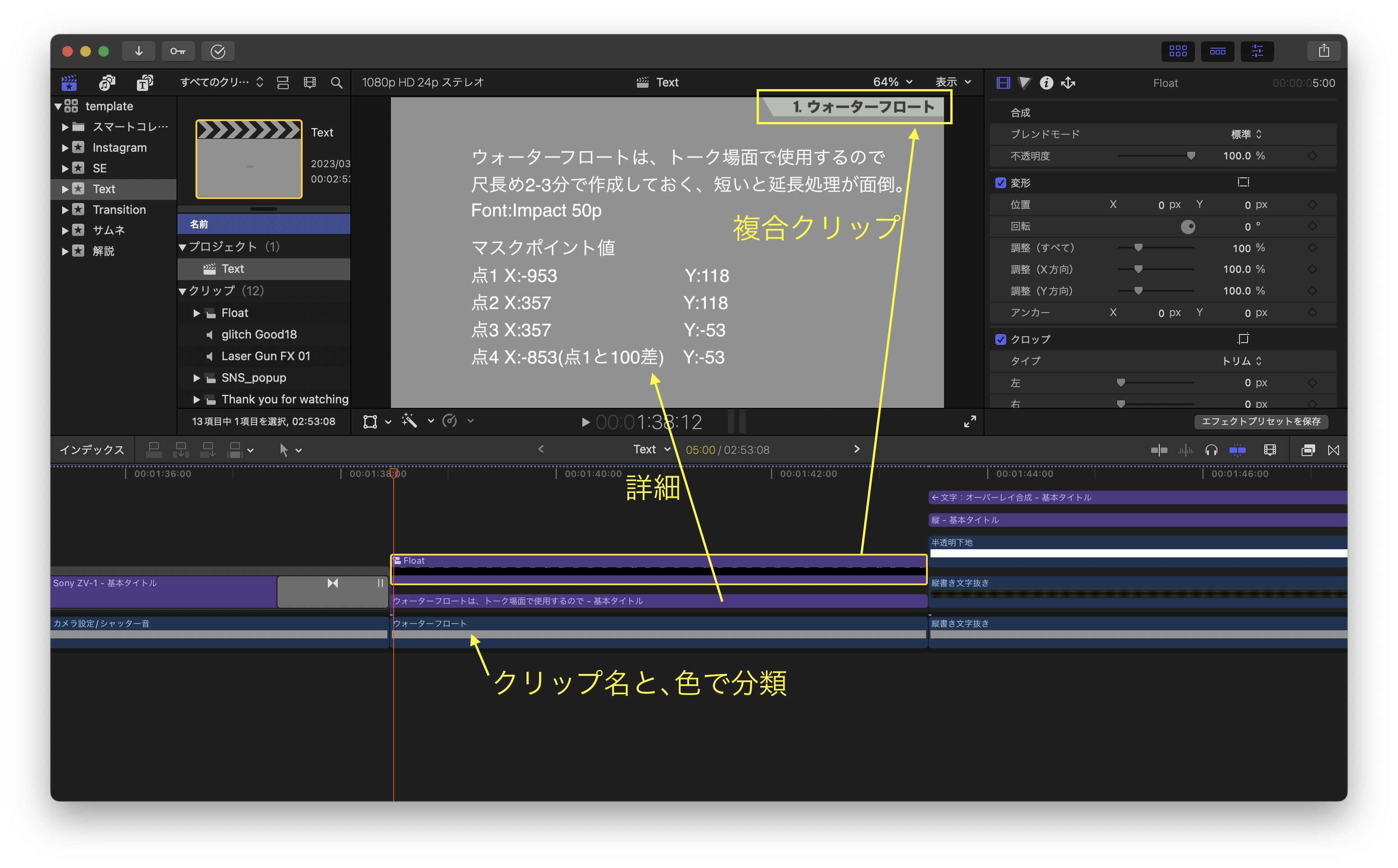Screen dimensions: 1398x868
Task: Click エフェクトプリセットを保存 button
Action: click(1261, 421)
